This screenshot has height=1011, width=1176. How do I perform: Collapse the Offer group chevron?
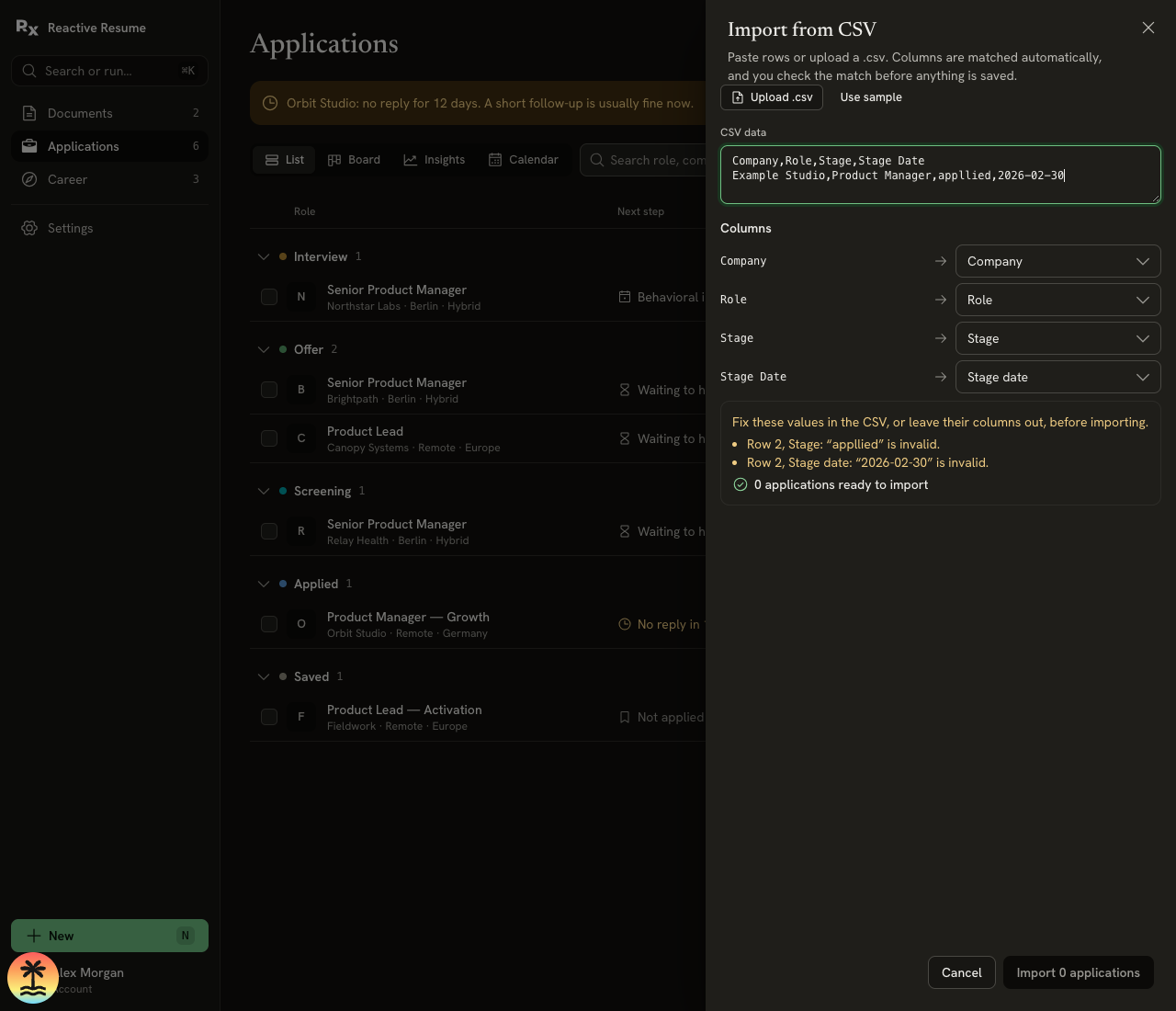tap(264, 349)
